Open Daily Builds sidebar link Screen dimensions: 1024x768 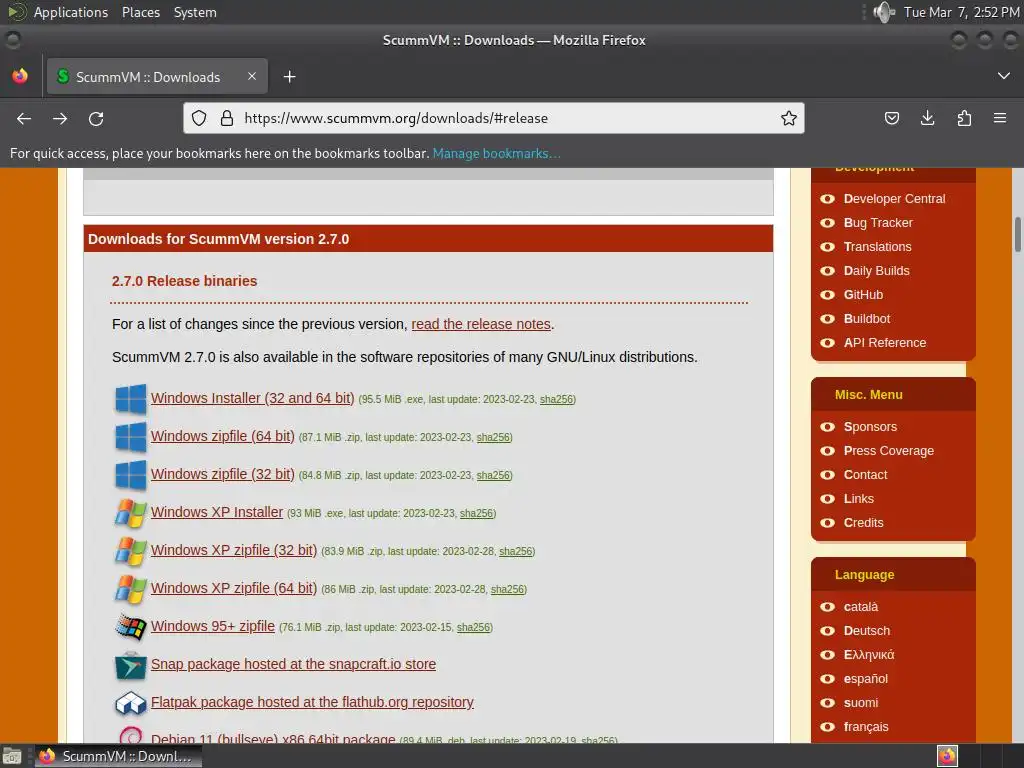tap(876, 270)
